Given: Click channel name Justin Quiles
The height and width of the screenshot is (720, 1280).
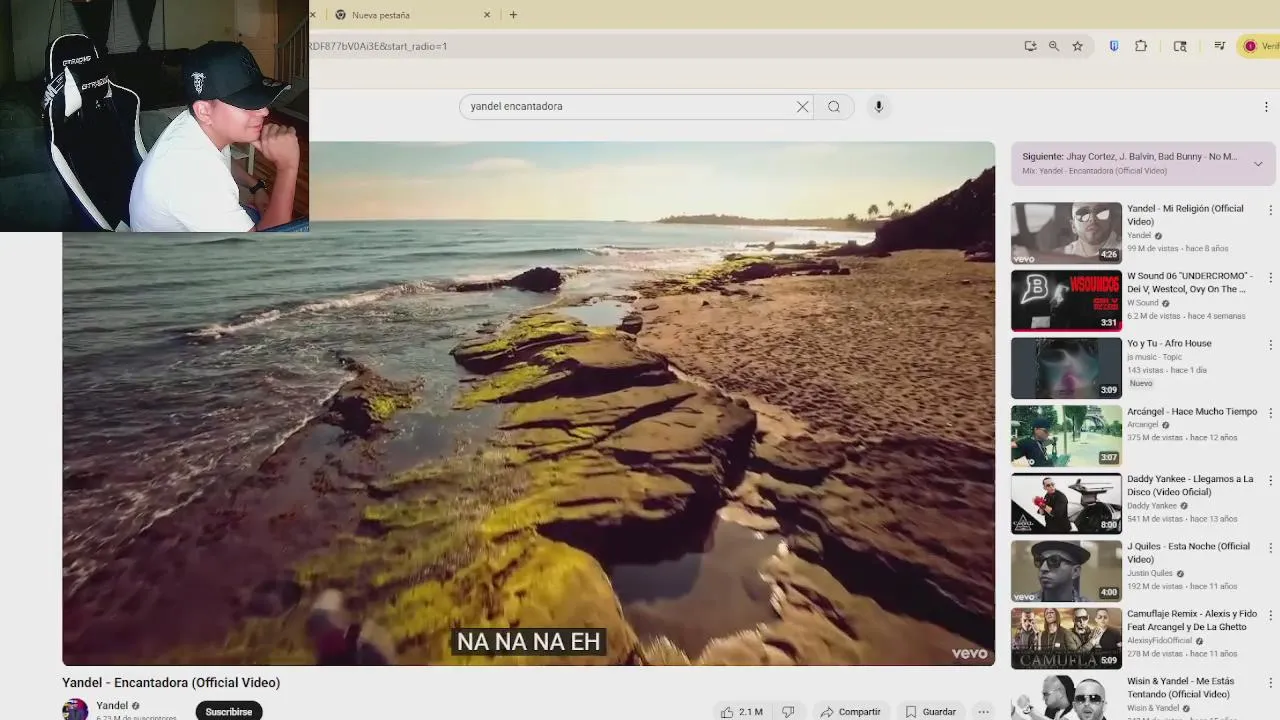Looking at the screenshot, I should tap(1150, 573).
